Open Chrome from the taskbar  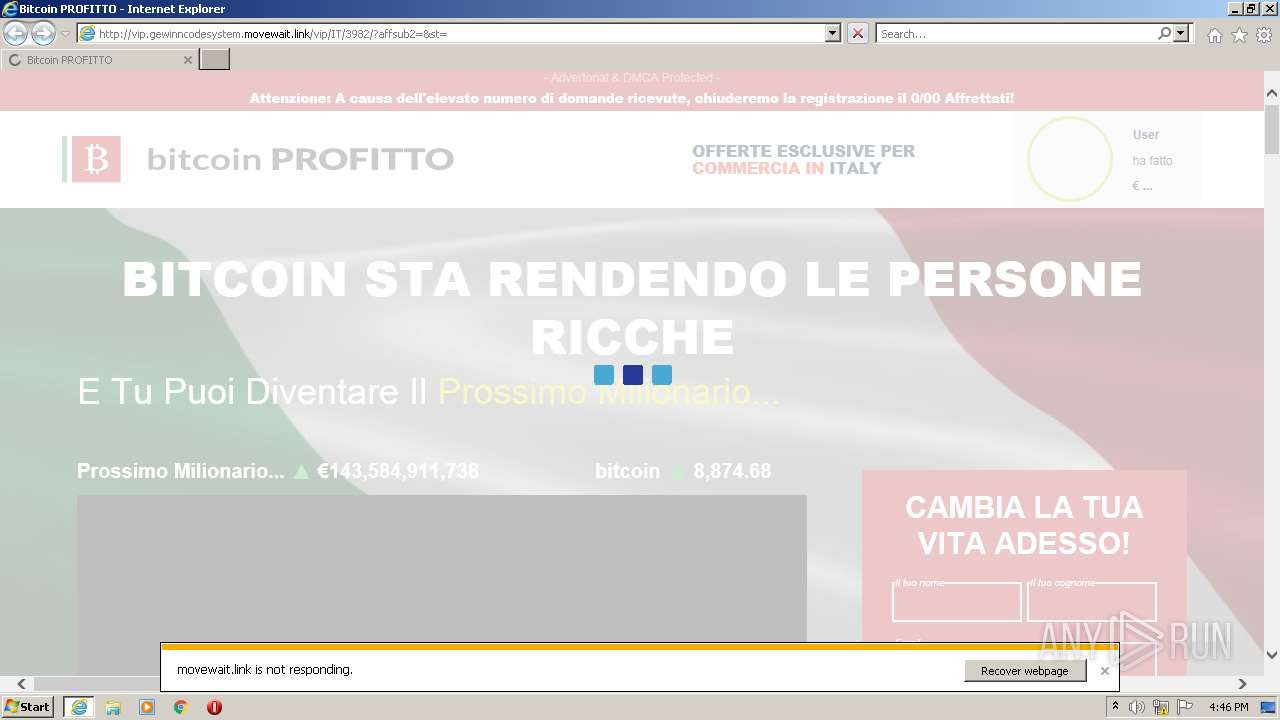(181, 707)
